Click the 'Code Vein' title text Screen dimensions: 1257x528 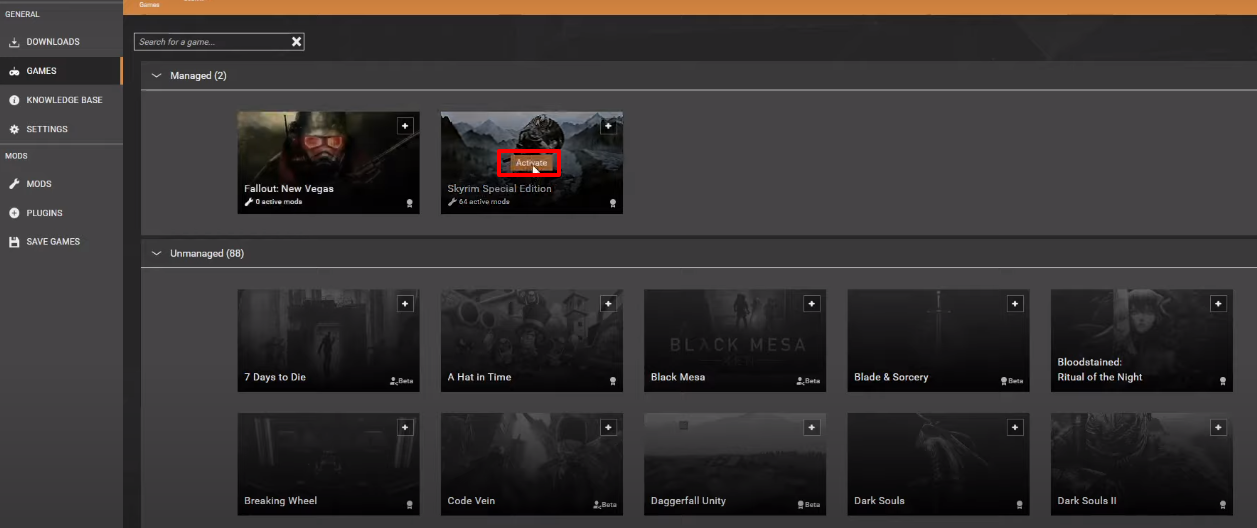(x=471, y=501)
